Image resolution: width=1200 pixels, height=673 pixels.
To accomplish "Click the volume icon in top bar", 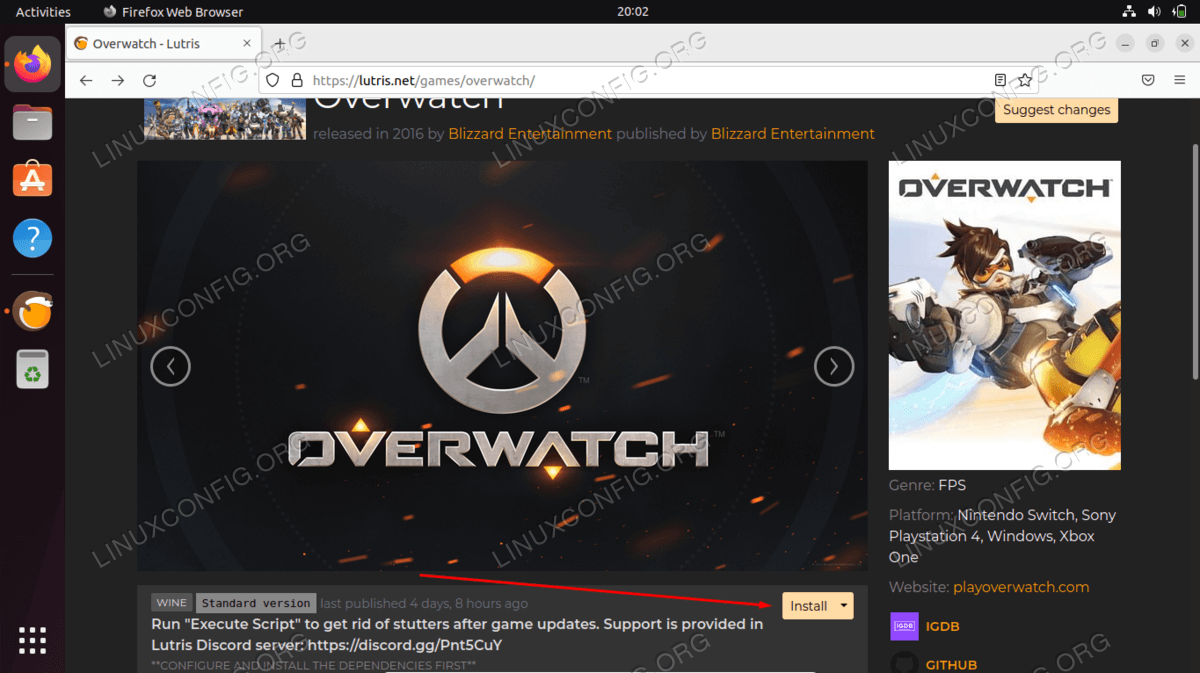I will coord(1154,12).
